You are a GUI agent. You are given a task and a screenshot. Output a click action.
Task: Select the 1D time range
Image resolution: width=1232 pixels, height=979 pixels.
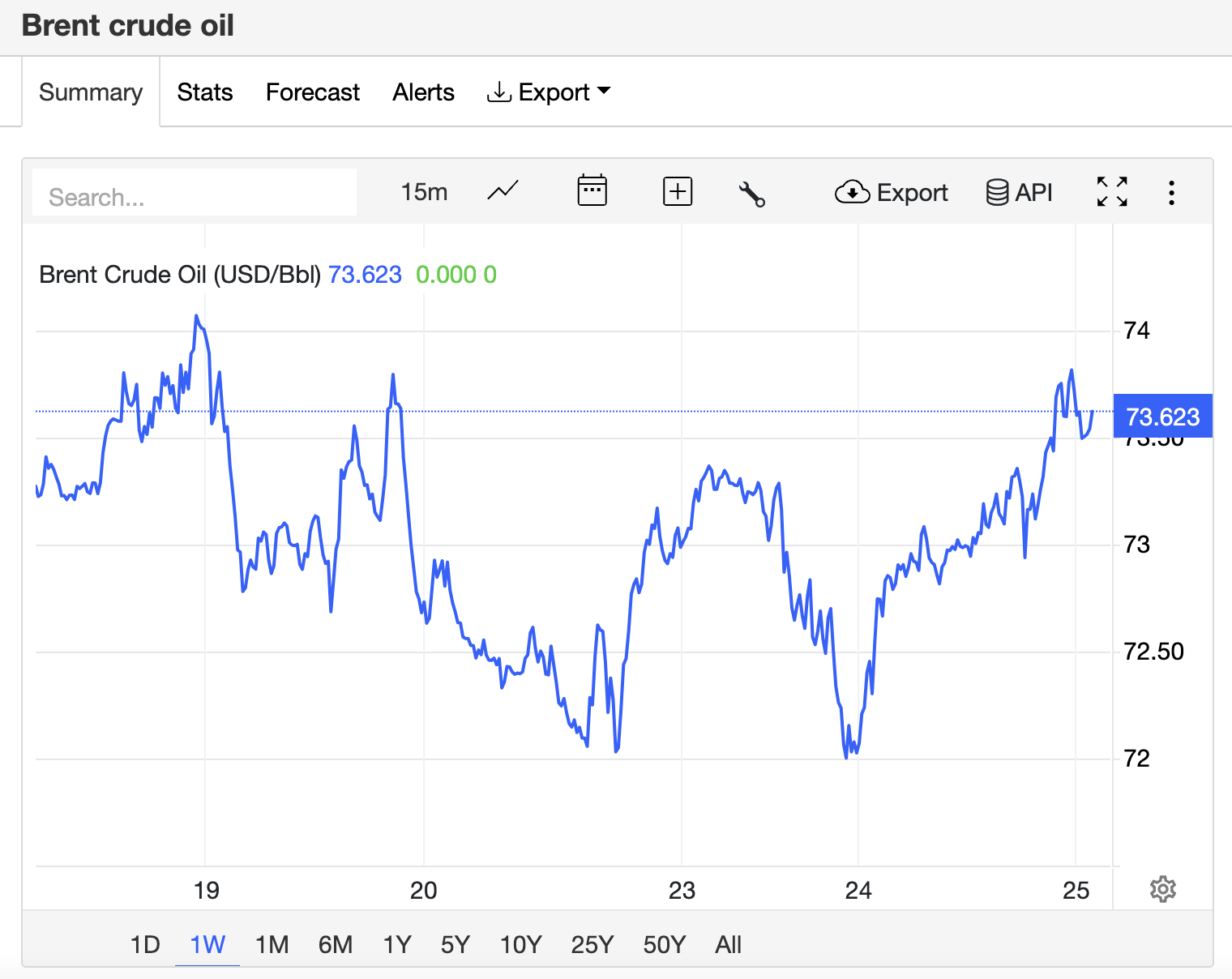pyautogui.click(x=145, y=945)
